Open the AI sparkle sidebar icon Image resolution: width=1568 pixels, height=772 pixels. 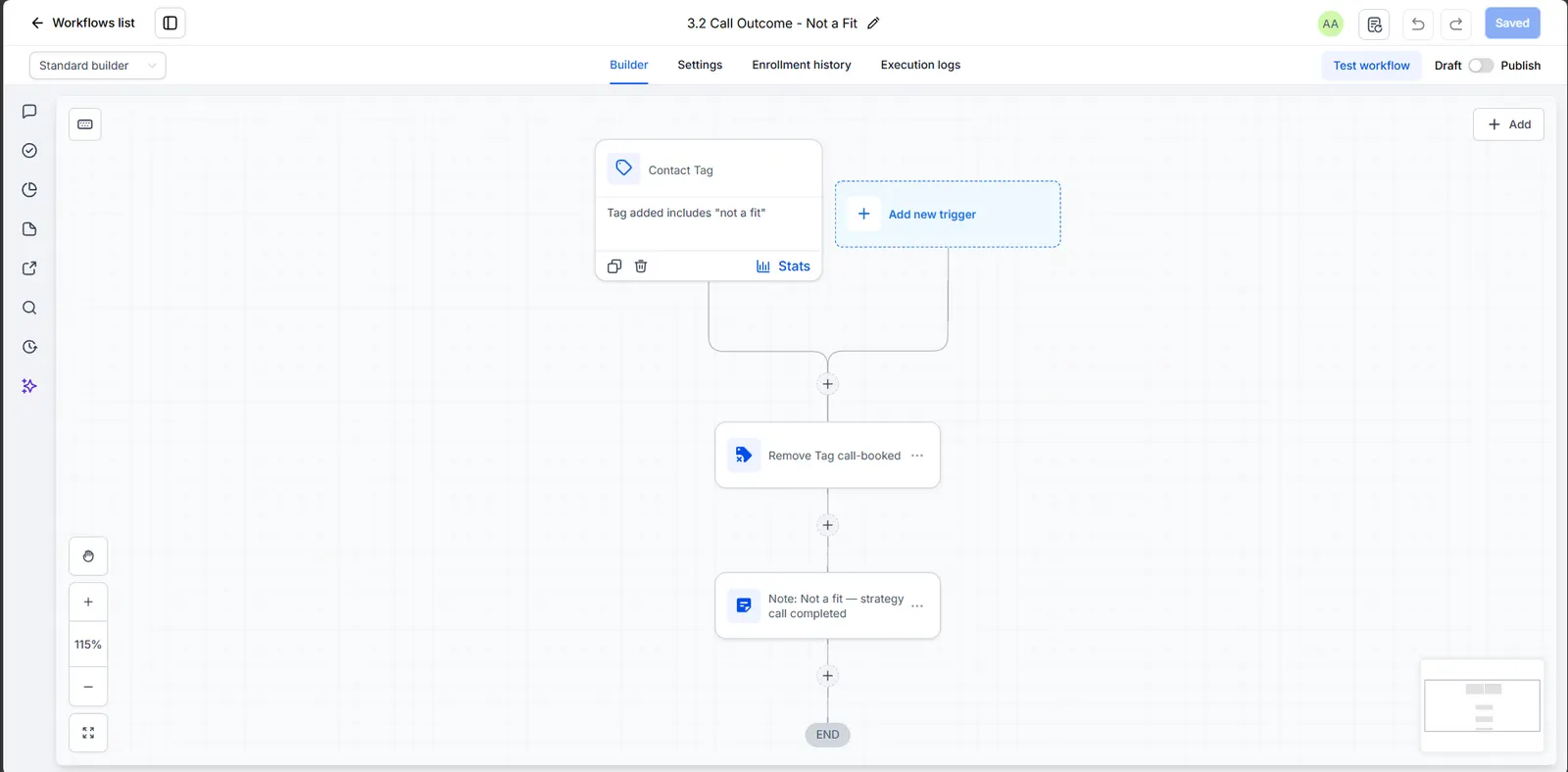[x=29, y=386]
